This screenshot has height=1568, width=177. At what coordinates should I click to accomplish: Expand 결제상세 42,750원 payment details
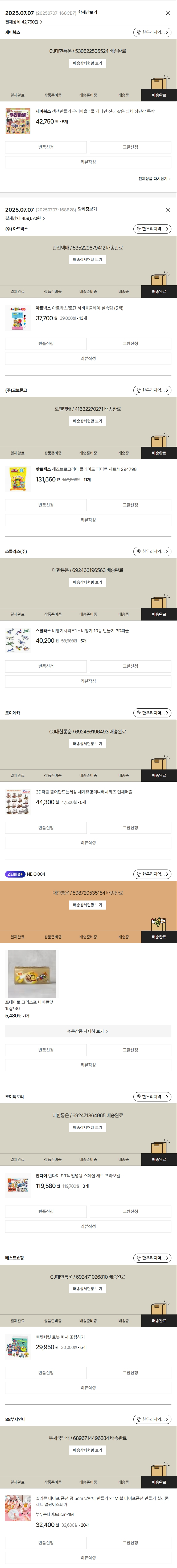coord(24,22)
